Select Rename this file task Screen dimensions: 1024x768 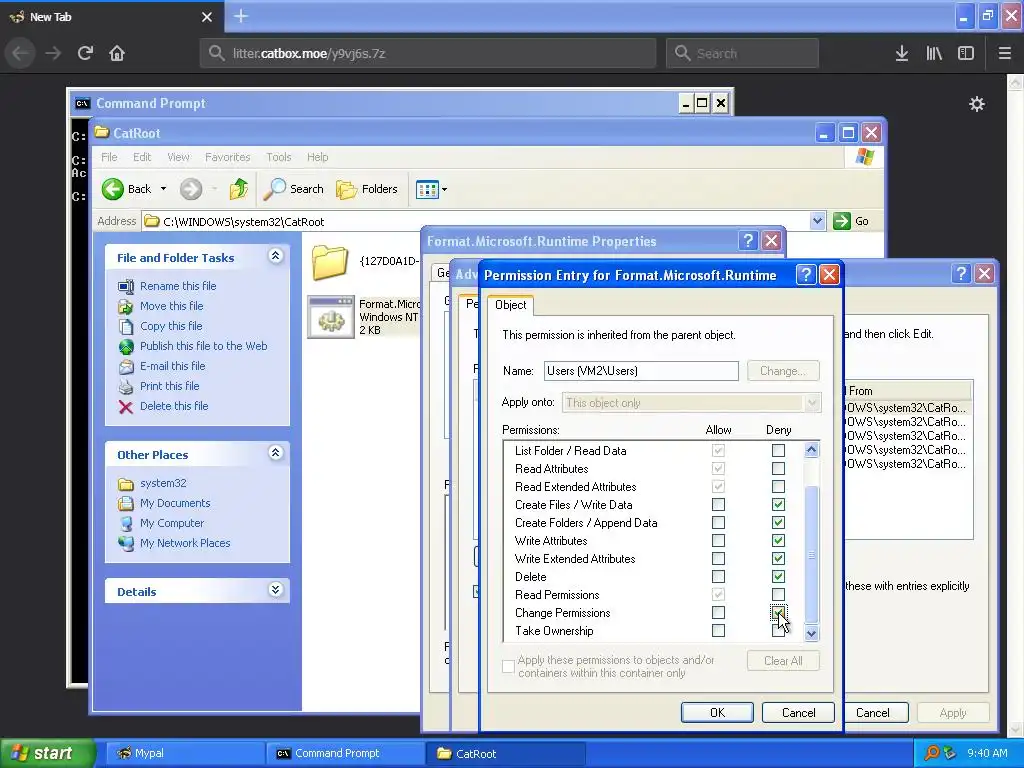pyautogui.click(x=178, y=286)
